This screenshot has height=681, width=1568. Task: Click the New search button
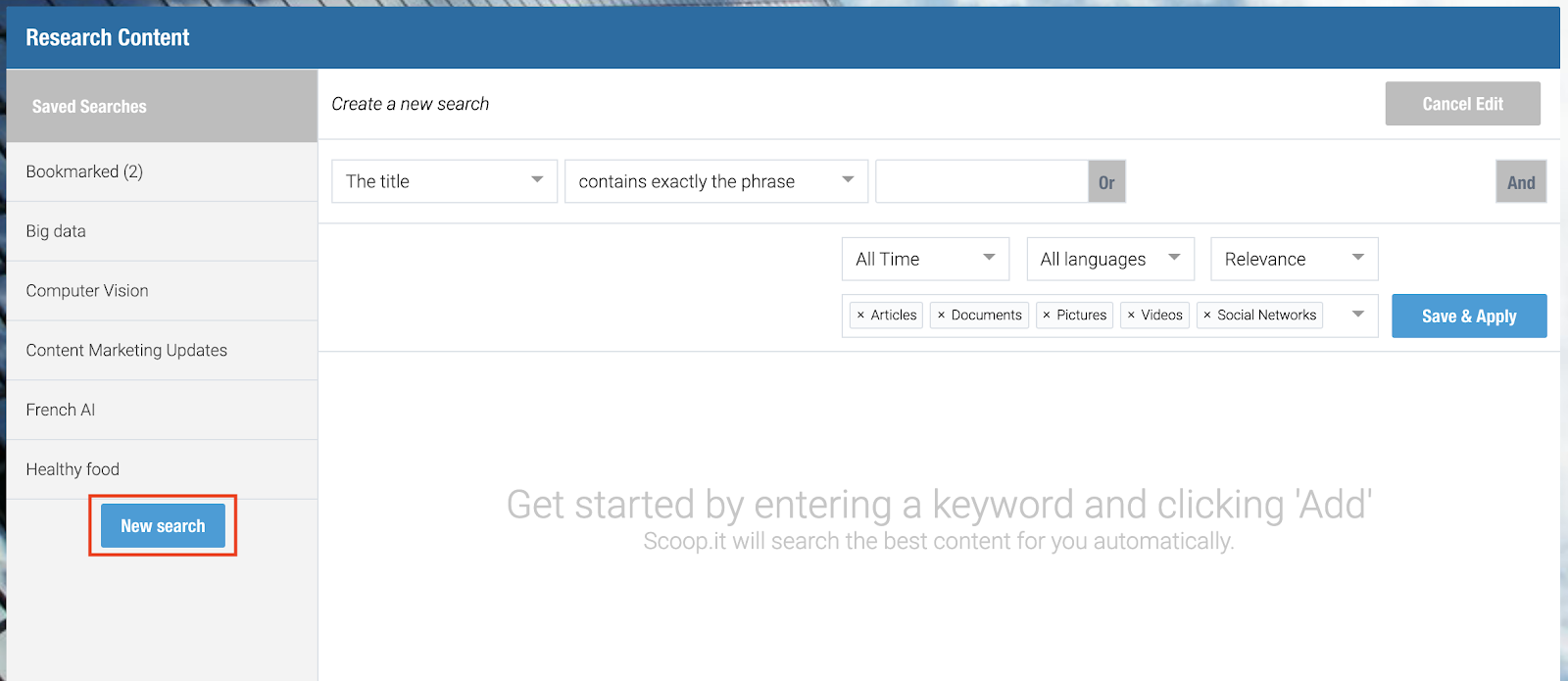[x=163, y=526]
